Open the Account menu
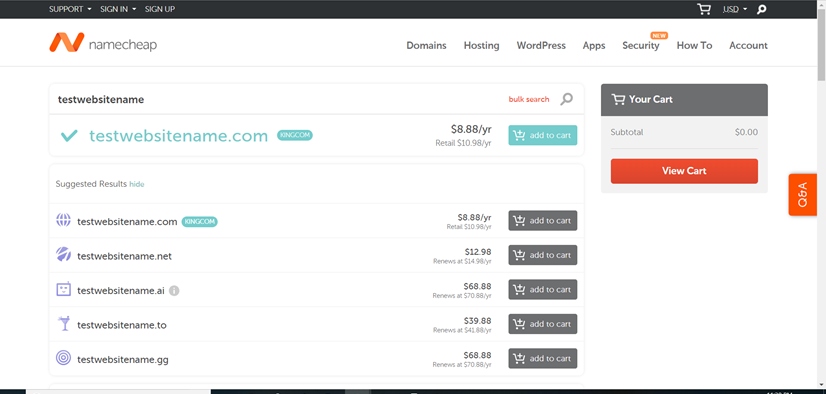The height and width of the screenshot is (394, 826). 748,45
